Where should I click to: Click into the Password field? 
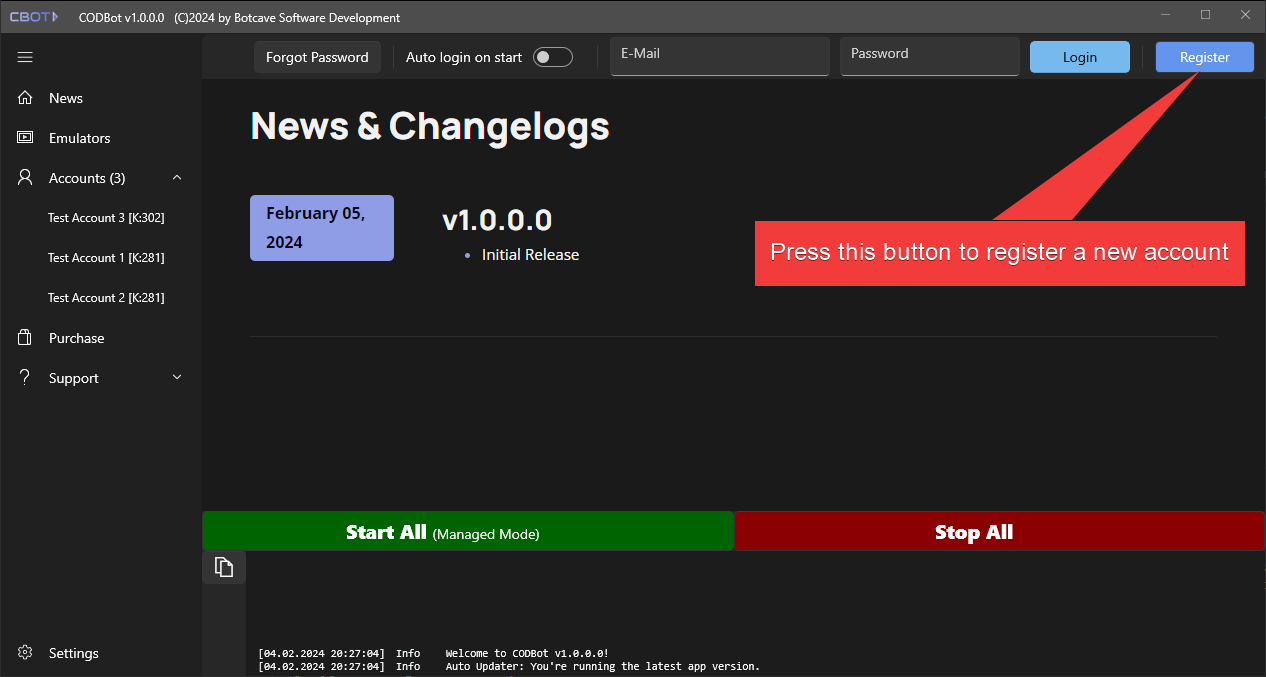(929, 57)
